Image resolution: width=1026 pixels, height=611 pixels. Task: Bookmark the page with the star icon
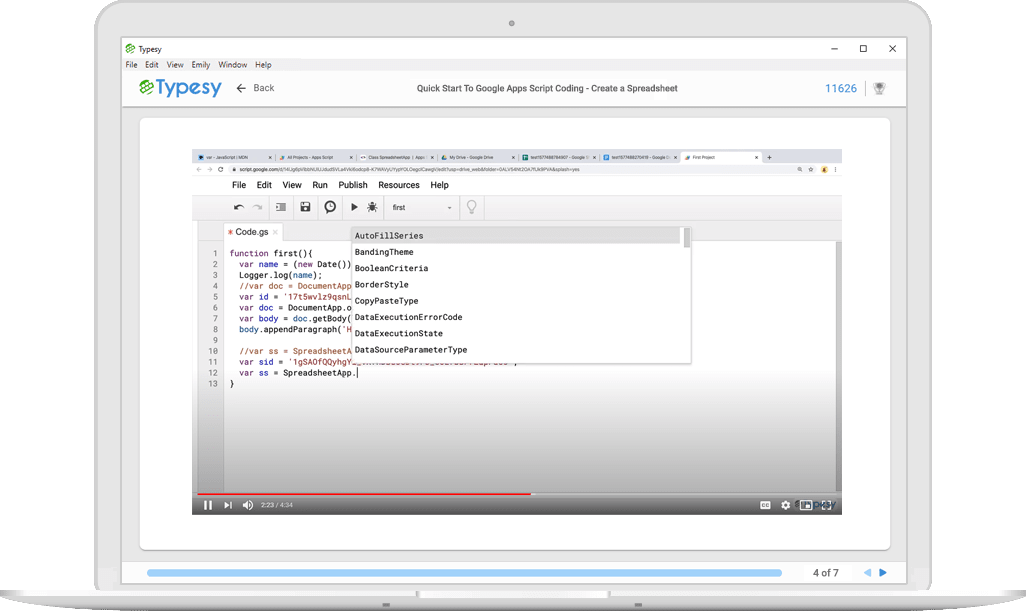click(811, 169)
